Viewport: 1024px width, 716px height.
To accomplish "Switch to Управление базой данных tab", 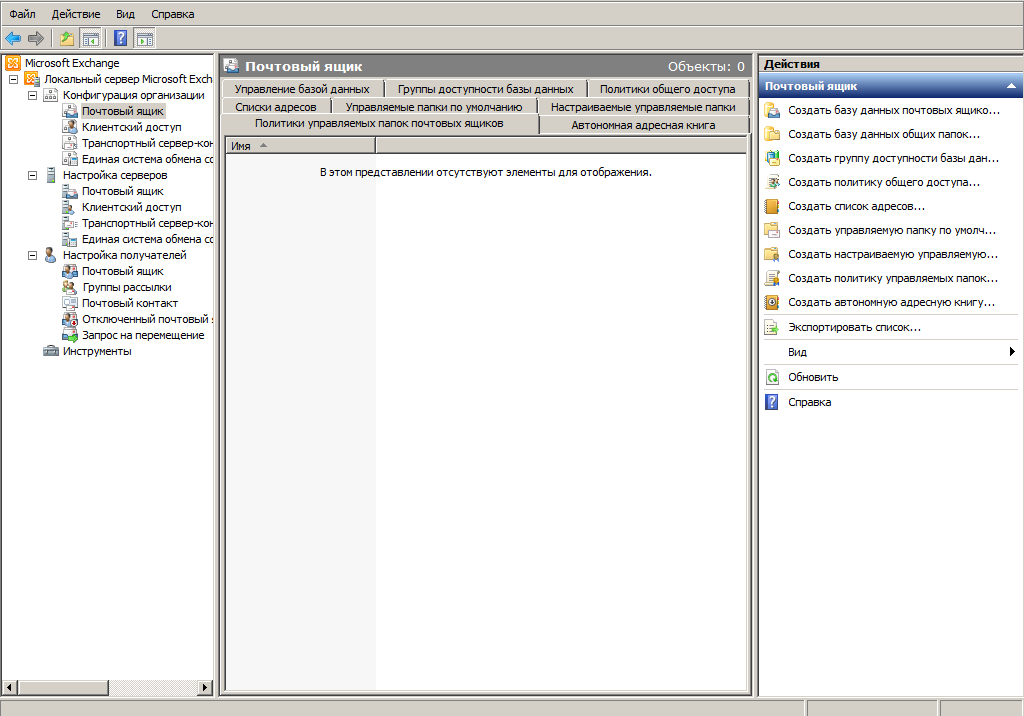I will point(302,89).
